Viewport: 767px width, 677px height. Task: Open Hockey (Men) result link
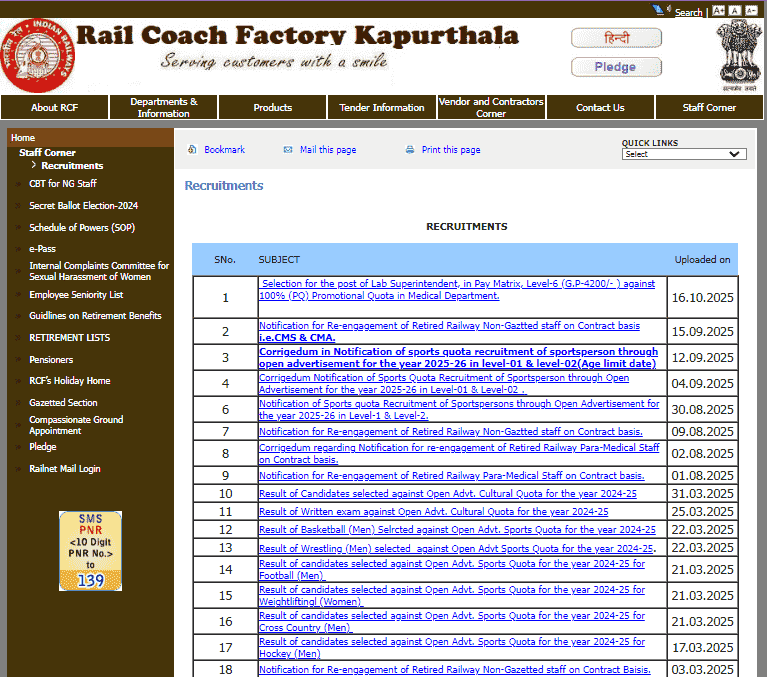tap(451, 647)
